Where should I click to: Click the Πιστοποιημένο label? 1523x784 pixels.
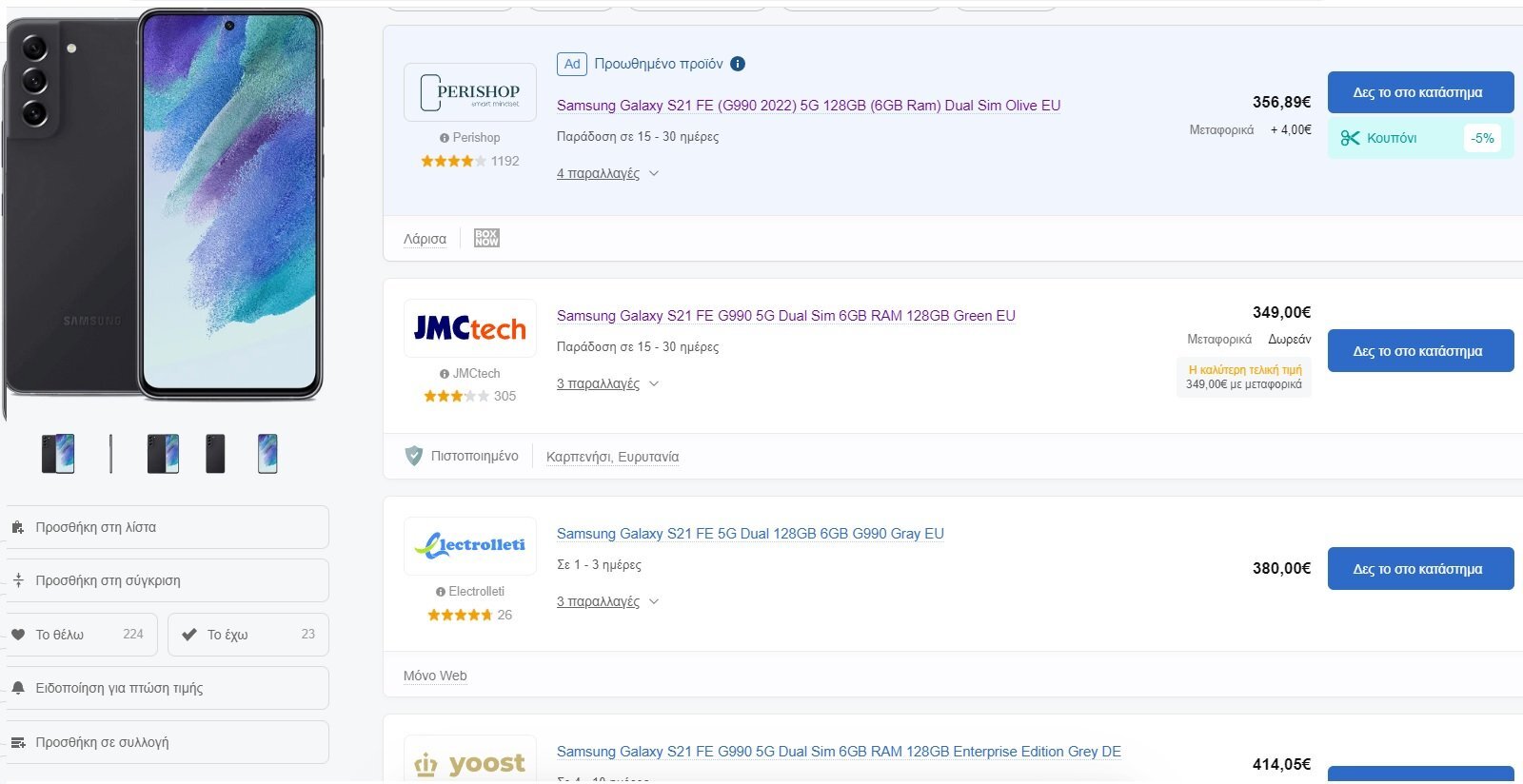coord(475,456)
